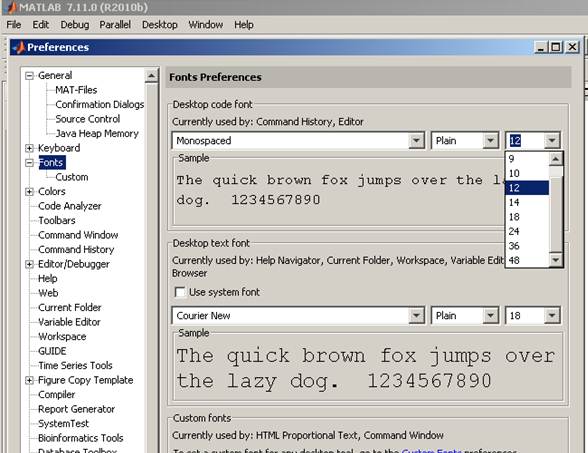This screenshot has width=588, height=453.
Task: Choose font size 48 from list
Action: (527, 260)
